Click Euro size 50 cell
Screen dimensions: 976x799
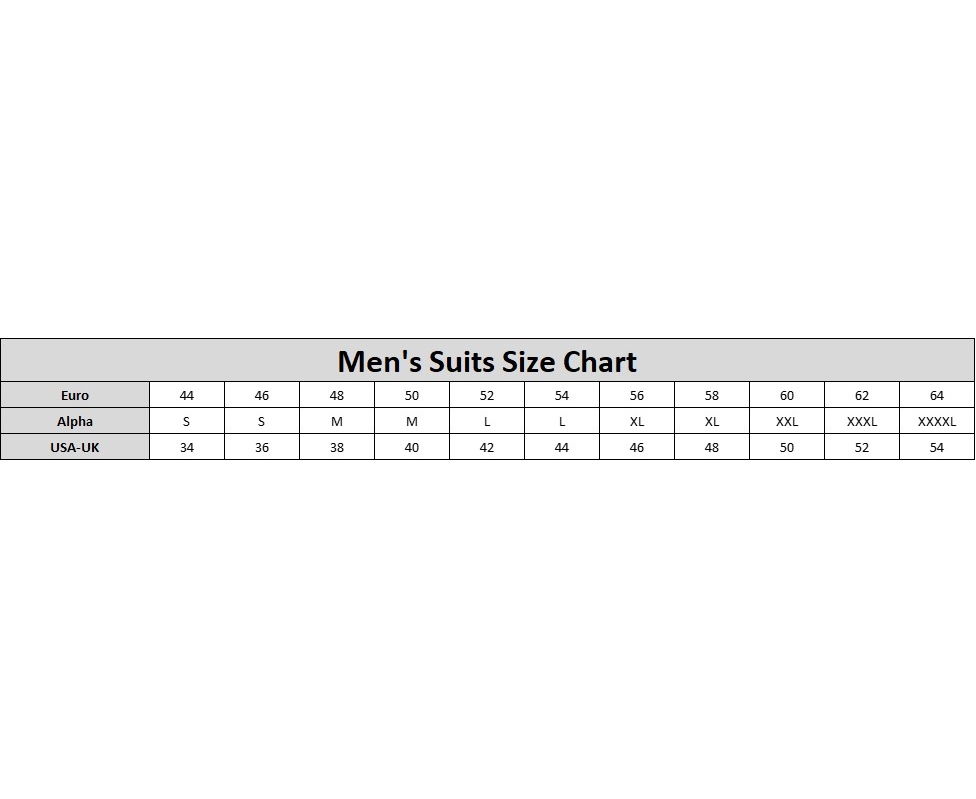pos(412,395)
